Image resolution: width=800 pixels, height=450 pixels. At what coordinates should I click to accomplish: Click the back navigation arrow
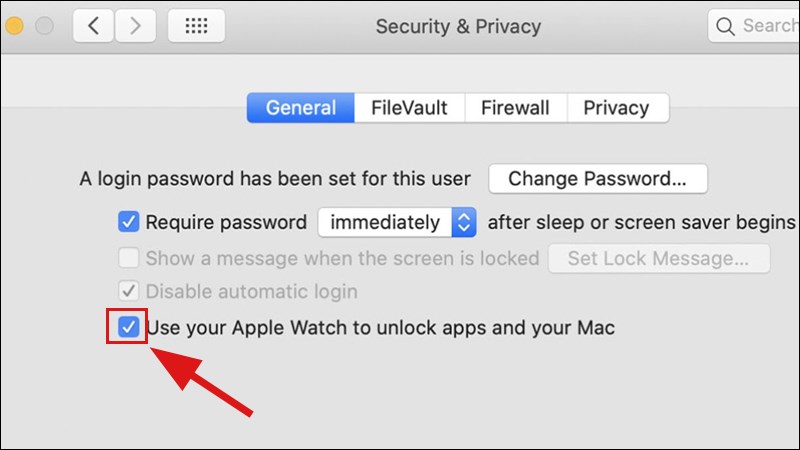[x=95, y=26]
